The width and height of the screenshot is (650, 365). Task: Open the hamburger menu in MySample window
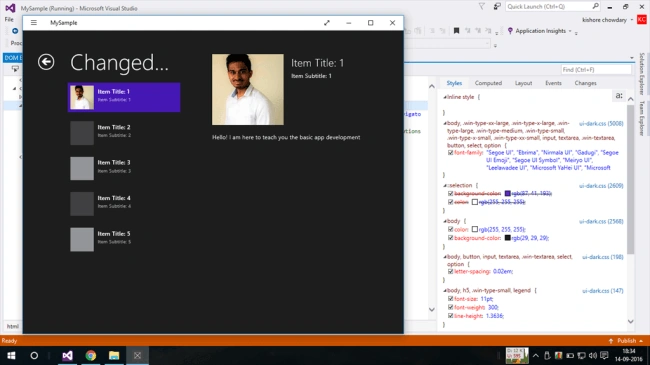[x=34, y=23]
